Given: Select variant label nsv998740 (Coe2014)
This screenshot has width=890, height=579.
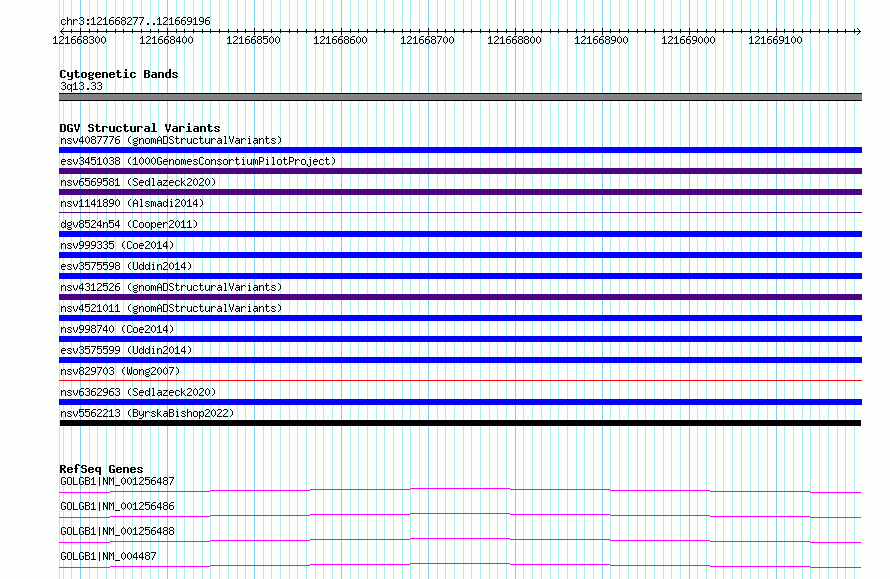Looking at the screenshot, I should click(117, 329).
